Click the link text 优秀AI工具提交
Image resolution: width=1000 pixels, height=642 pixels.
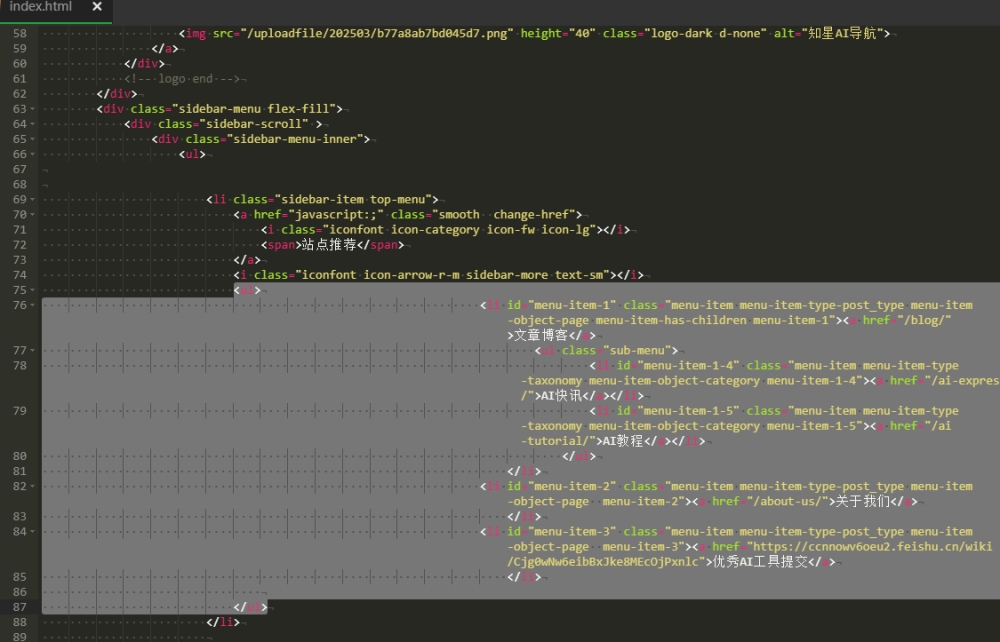pyautogui.click(x=760, y=562)
